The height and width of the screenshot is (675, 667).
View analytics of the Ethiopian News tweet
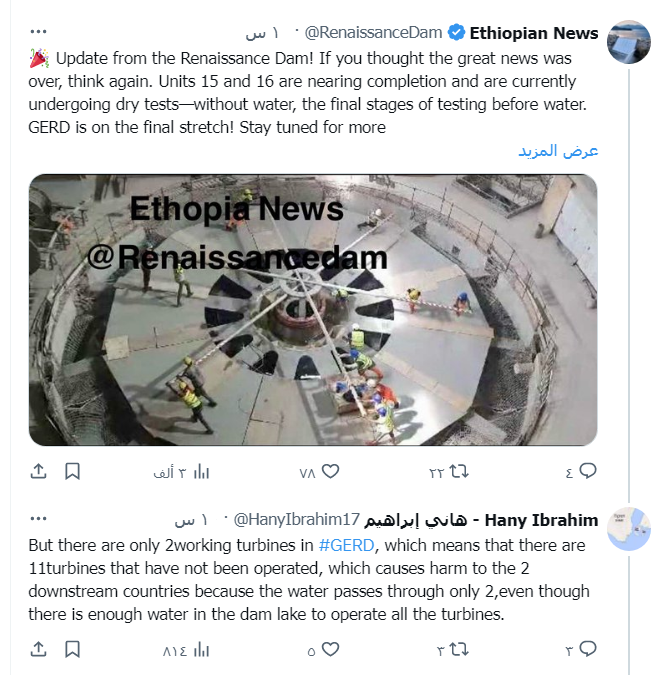coord(201,472)
